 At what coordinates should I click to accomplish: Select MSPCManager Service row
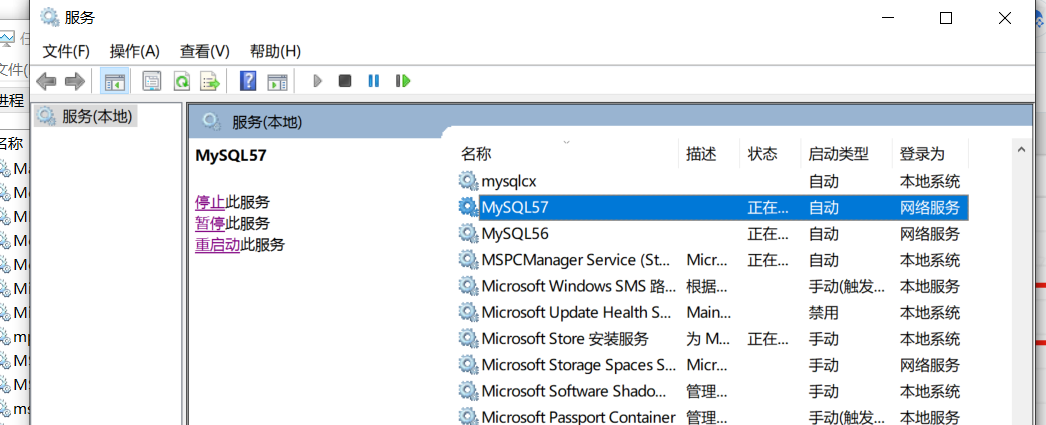tap(712, 260)
